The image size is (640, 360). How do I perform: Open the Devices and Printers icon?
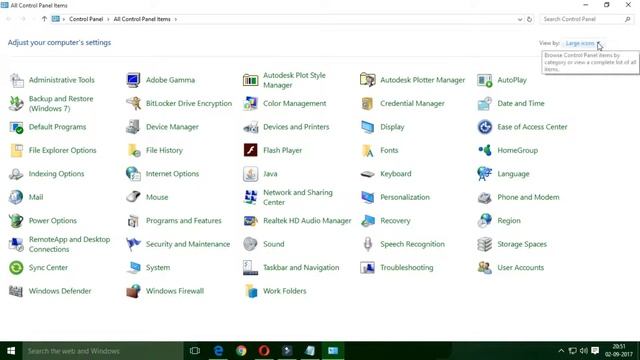[251, 127]
